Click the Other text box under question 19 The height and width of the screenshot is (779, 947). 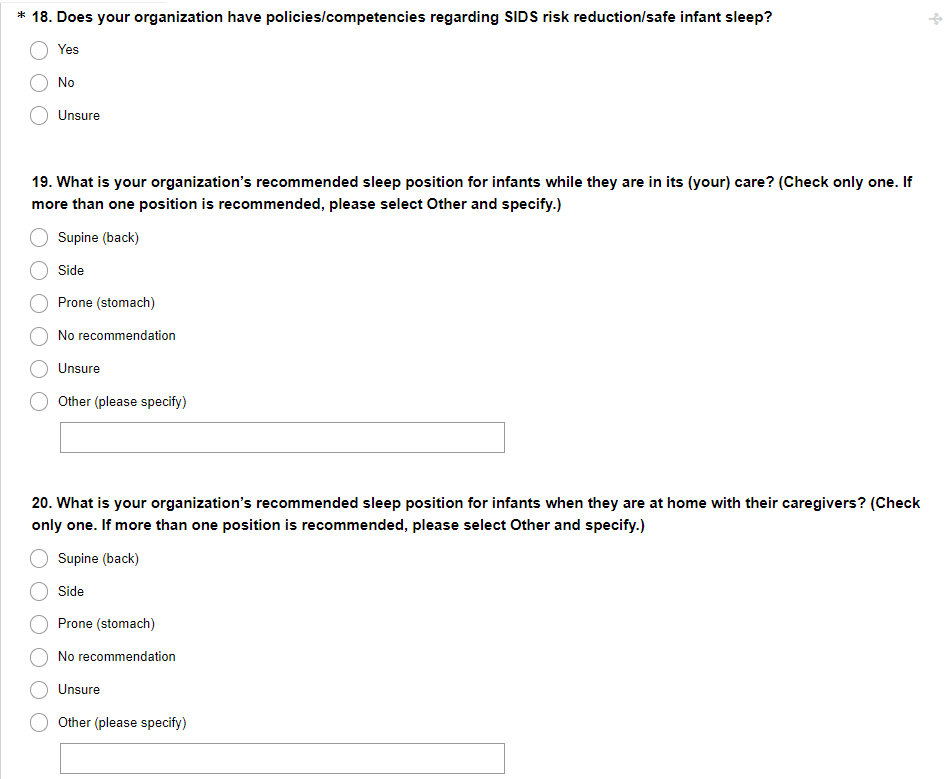coord(282,438)
